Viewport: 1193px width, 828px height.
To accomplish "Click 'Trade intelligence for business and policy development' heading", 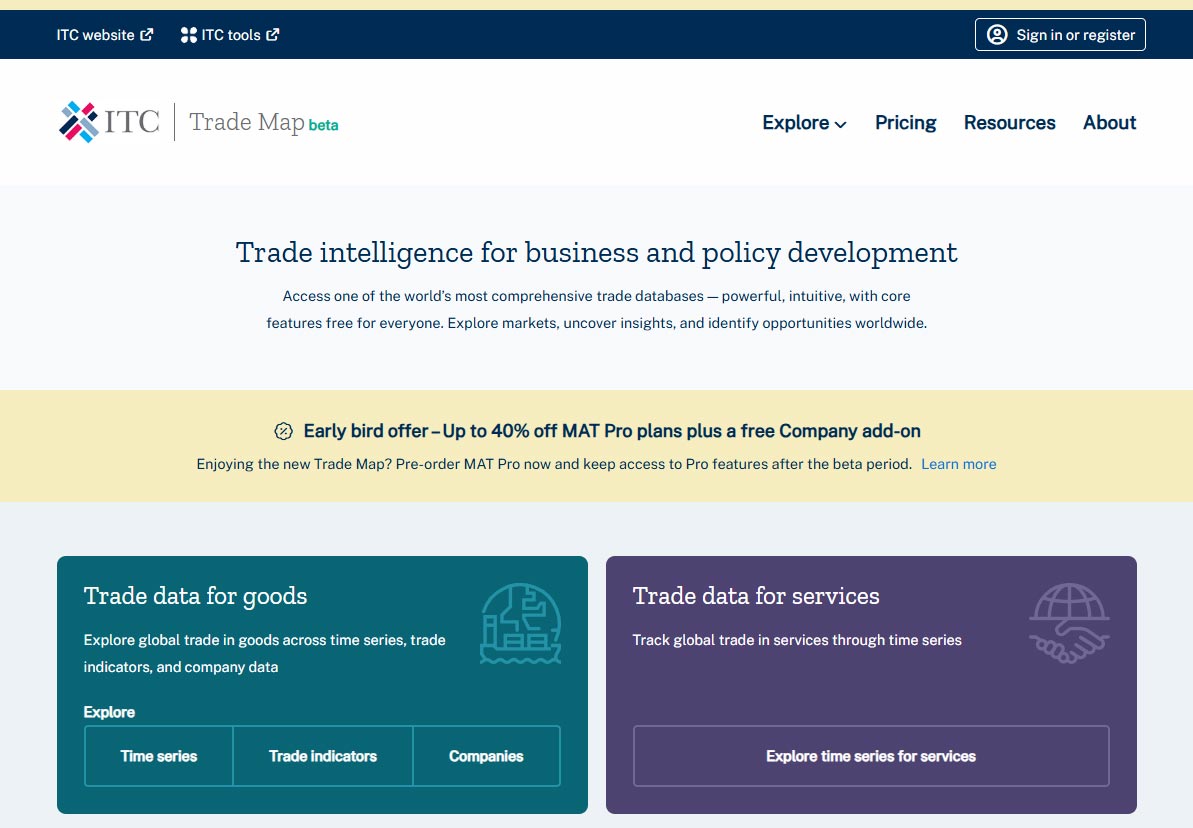I will pyautogui.click(x=596, y=253).
